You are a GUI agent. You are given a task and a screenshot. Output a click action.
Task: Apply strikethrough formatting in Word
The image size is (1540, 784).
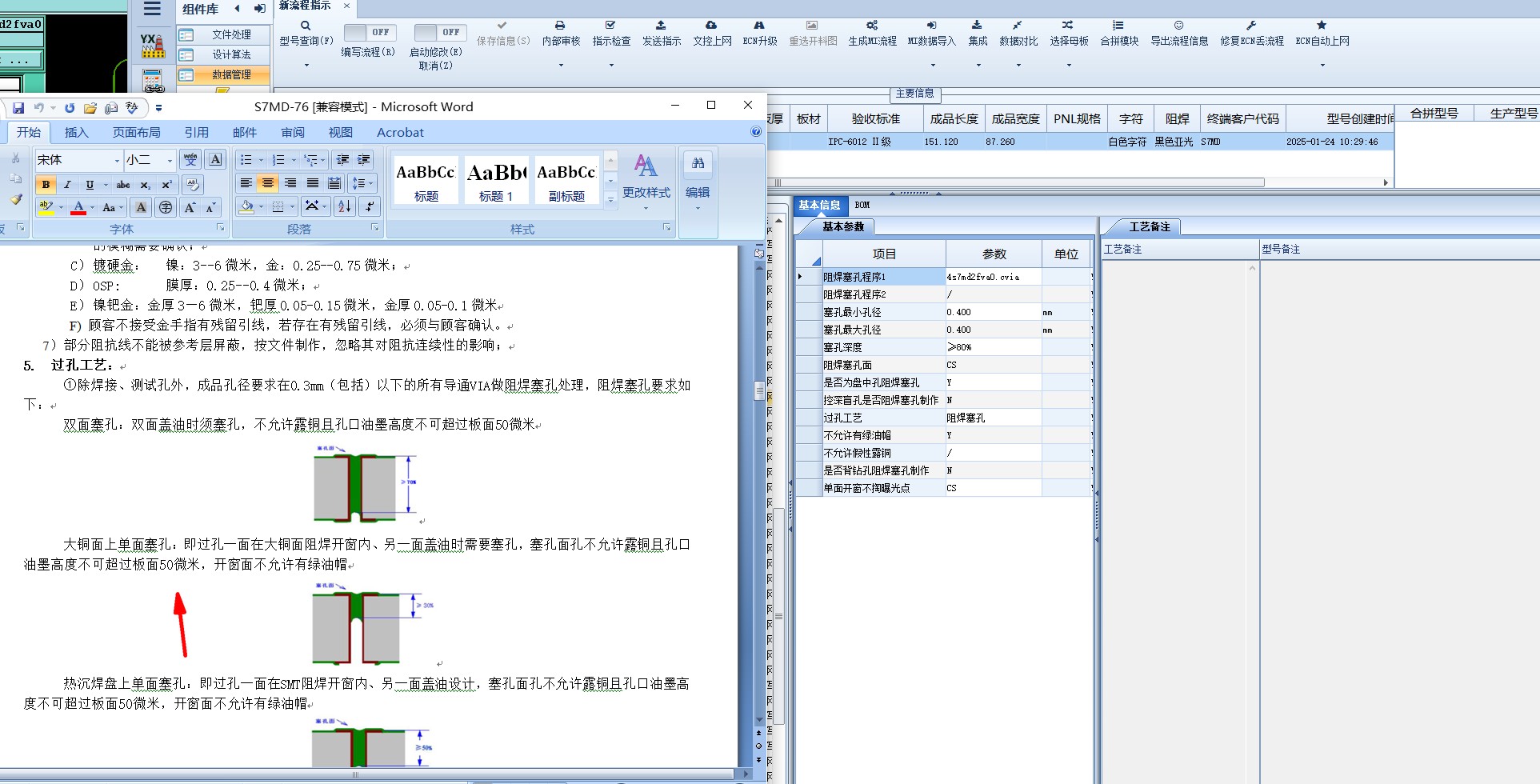[123, 185]
